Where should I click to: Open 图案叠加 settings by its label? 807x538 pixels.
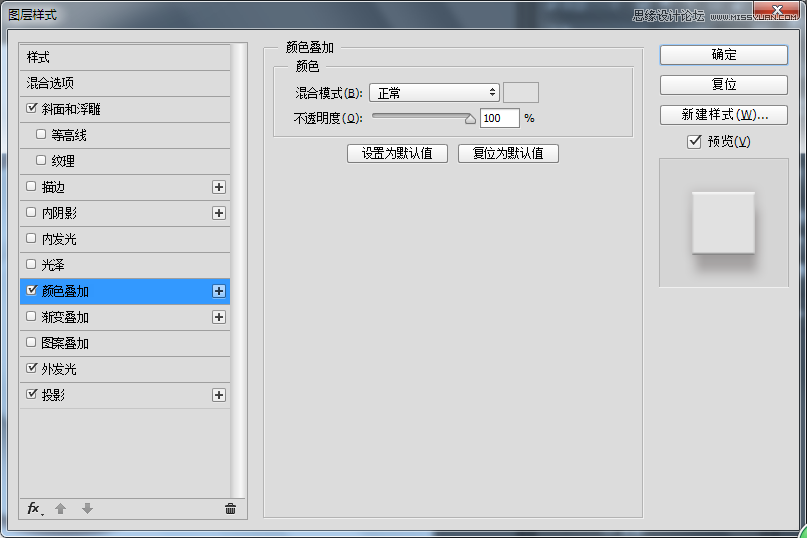(x=65, y=343)
